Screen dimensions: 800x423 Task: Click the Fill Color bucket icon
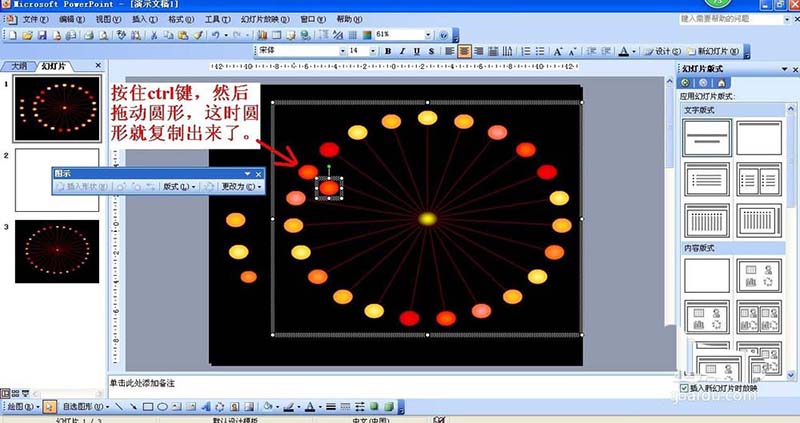tap(268, 407)
